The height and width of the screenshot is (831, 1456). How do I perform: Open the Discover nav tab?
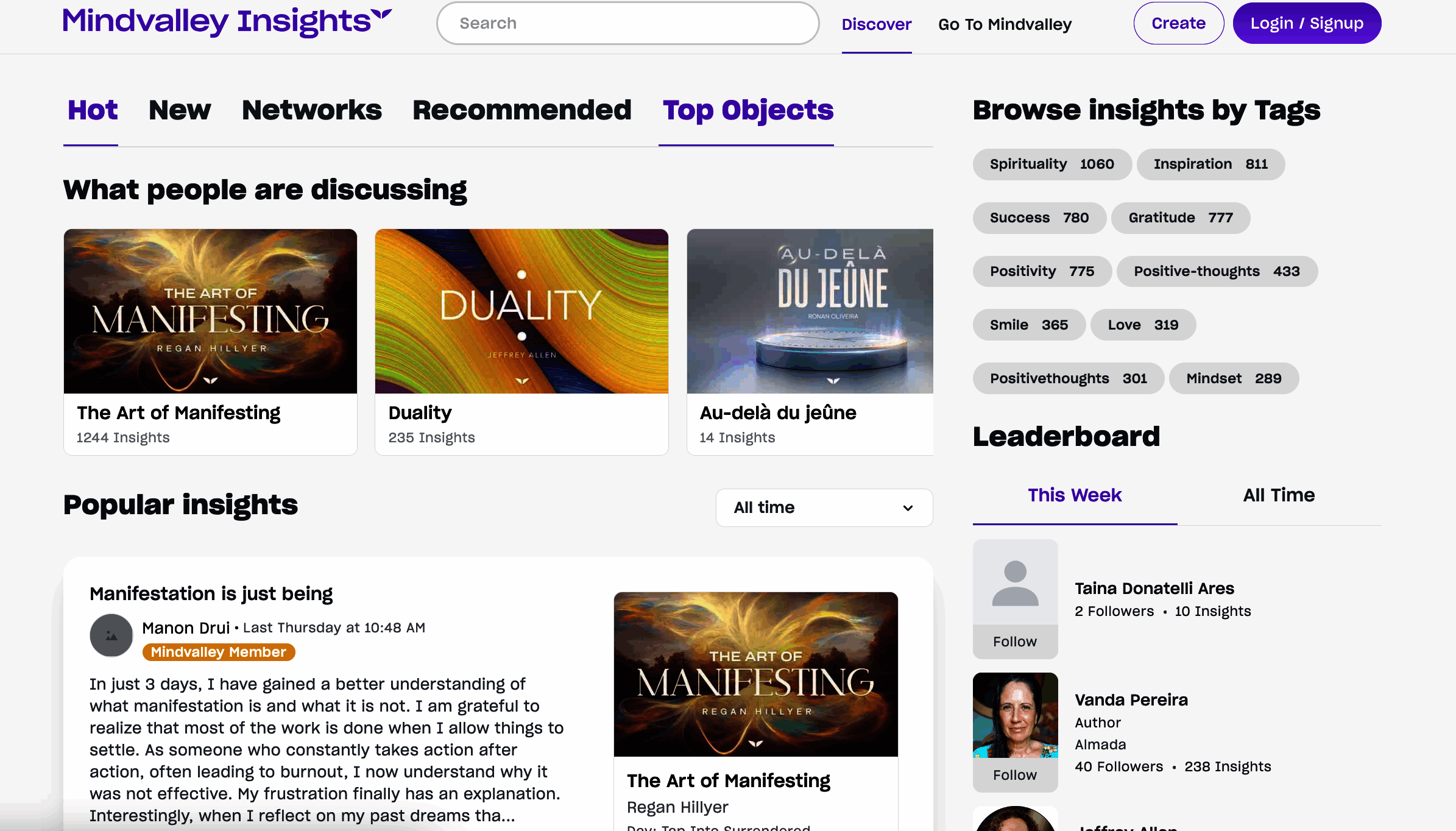877,24
